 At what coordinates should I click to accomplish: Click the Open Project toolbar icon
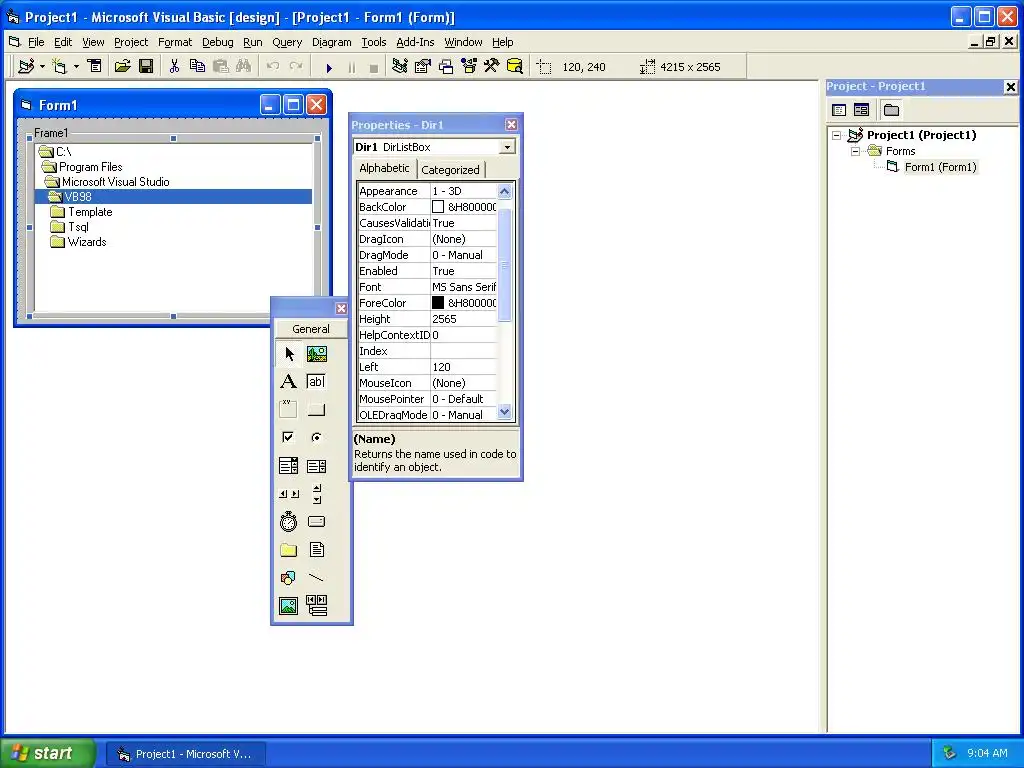(x=122, y=67)
